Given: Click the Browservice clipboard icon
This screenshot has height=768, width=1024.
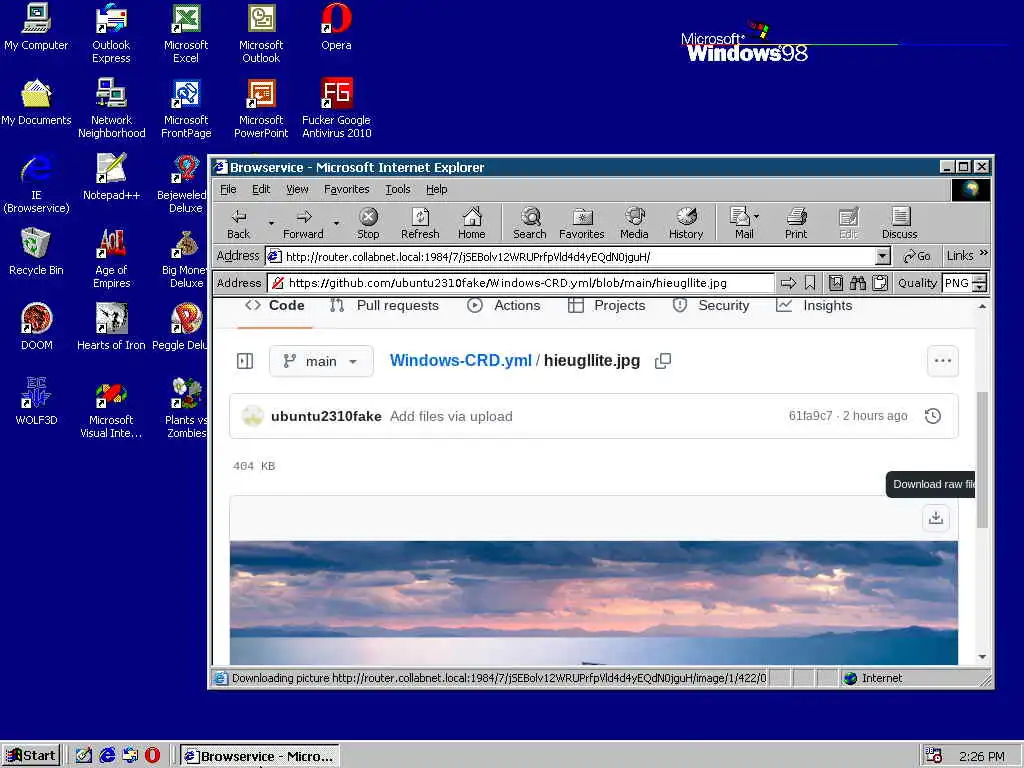Looking at the screenshot, I should (880, 283).
